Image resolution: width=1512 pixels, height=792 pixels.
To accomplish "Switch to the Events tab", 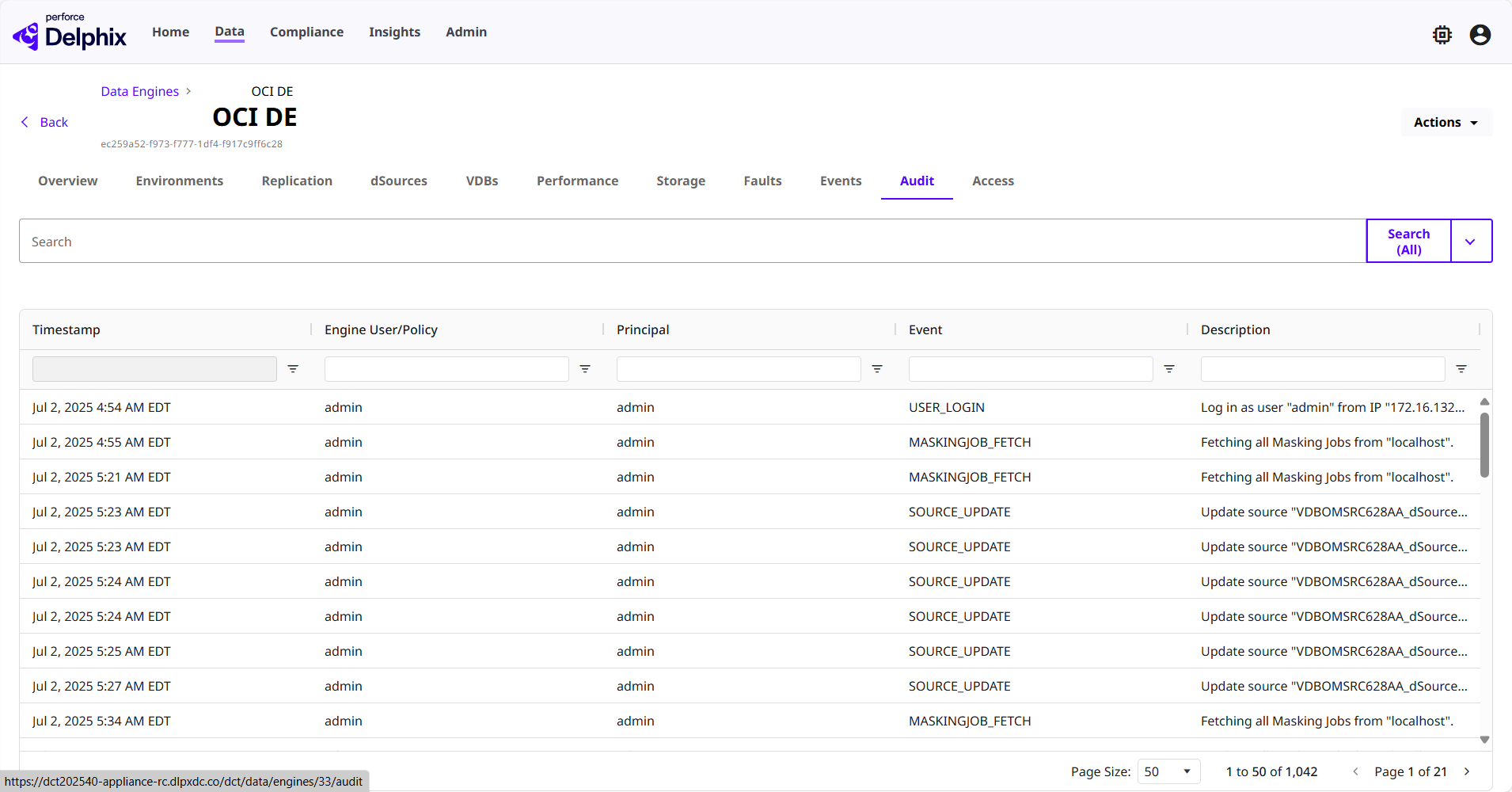I will point(841,181).
